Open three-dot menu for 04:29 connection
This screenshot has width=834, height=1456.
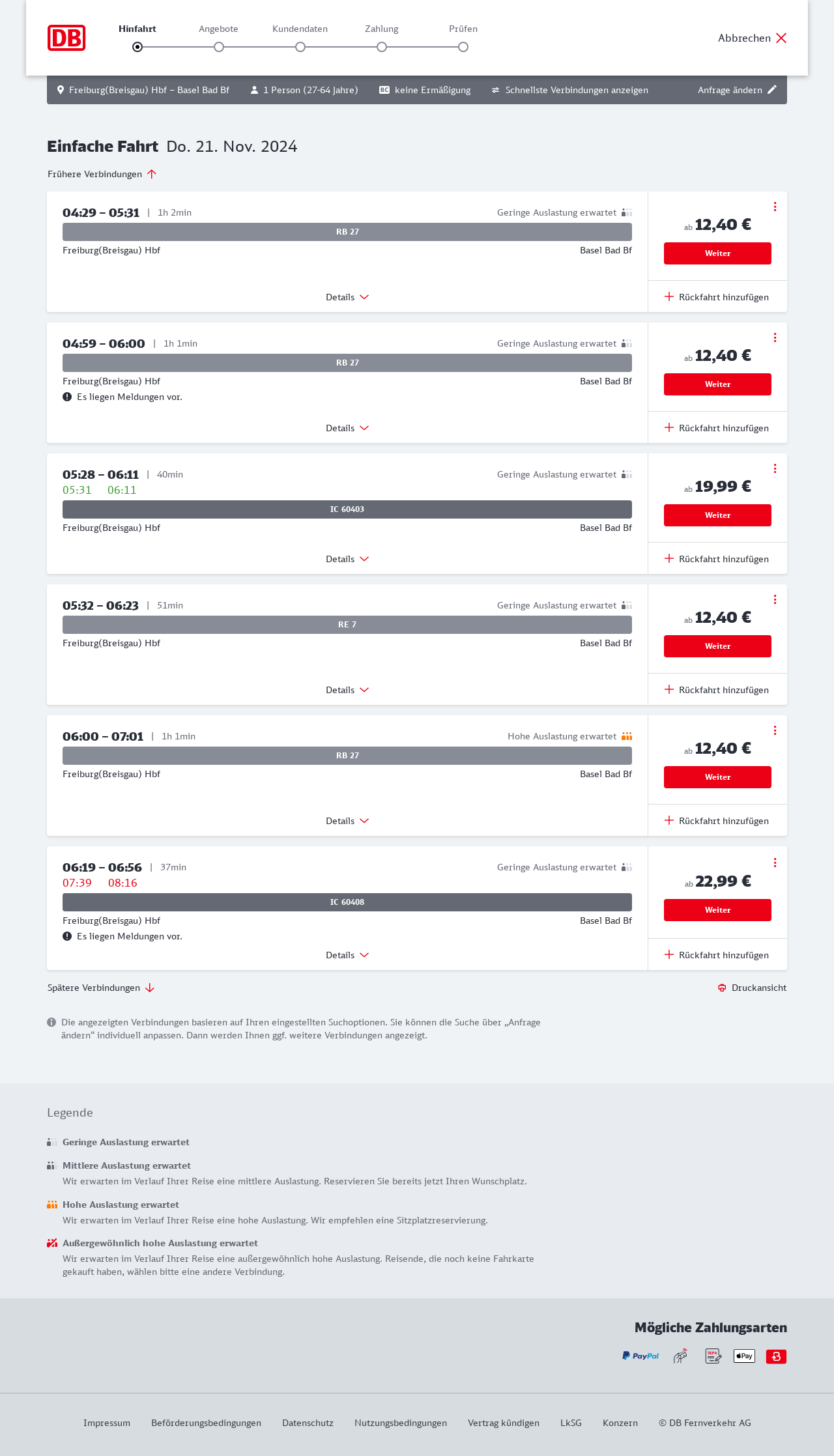[775, 207]
